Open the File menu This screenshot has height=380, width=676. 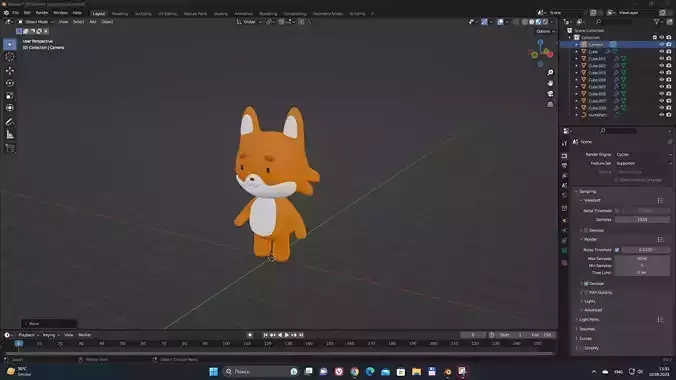coord(16,13)
